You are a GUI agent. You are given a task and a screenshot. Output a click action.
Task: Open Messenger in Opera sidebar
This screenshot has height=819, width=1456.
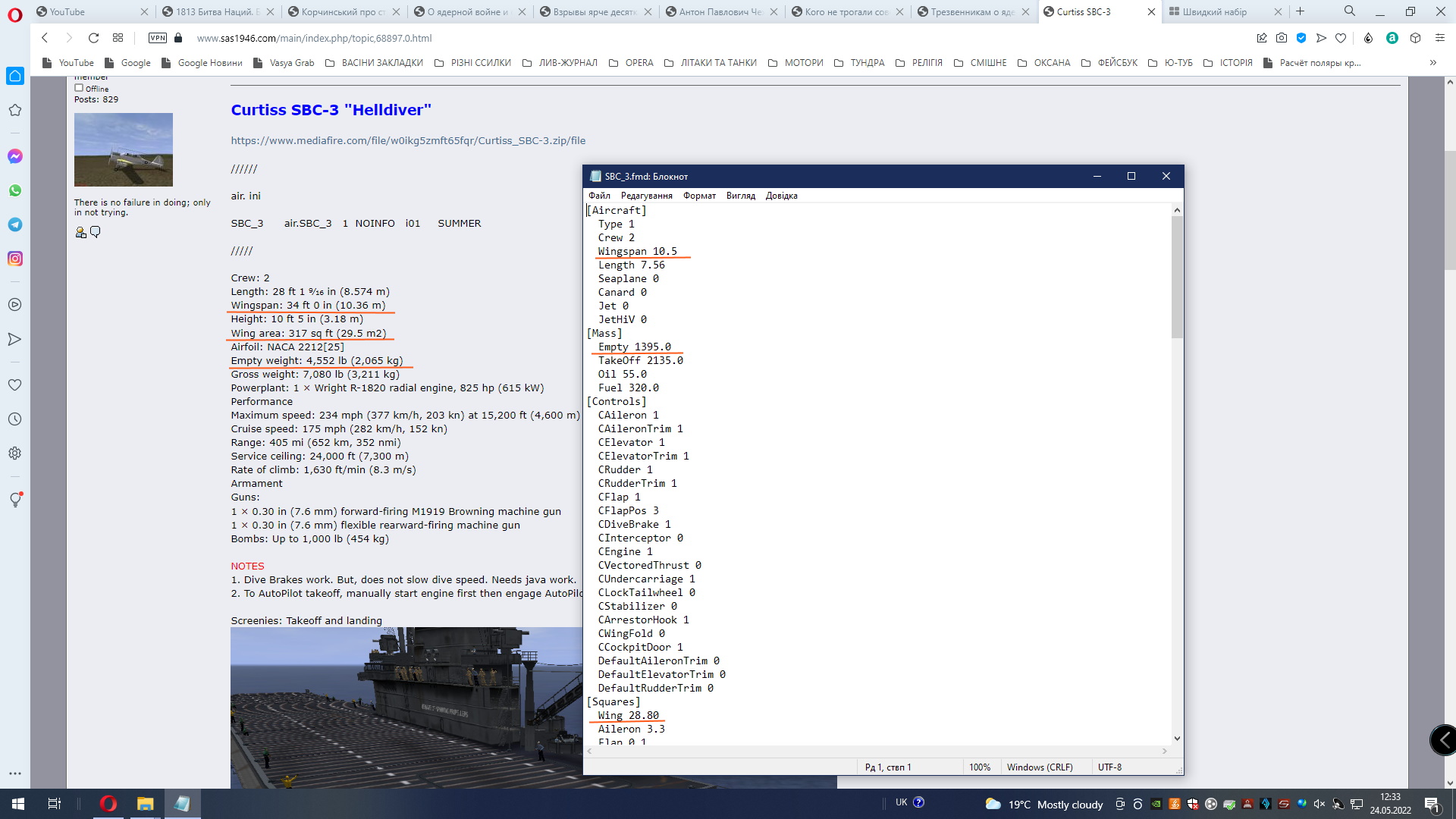[15, 156]
